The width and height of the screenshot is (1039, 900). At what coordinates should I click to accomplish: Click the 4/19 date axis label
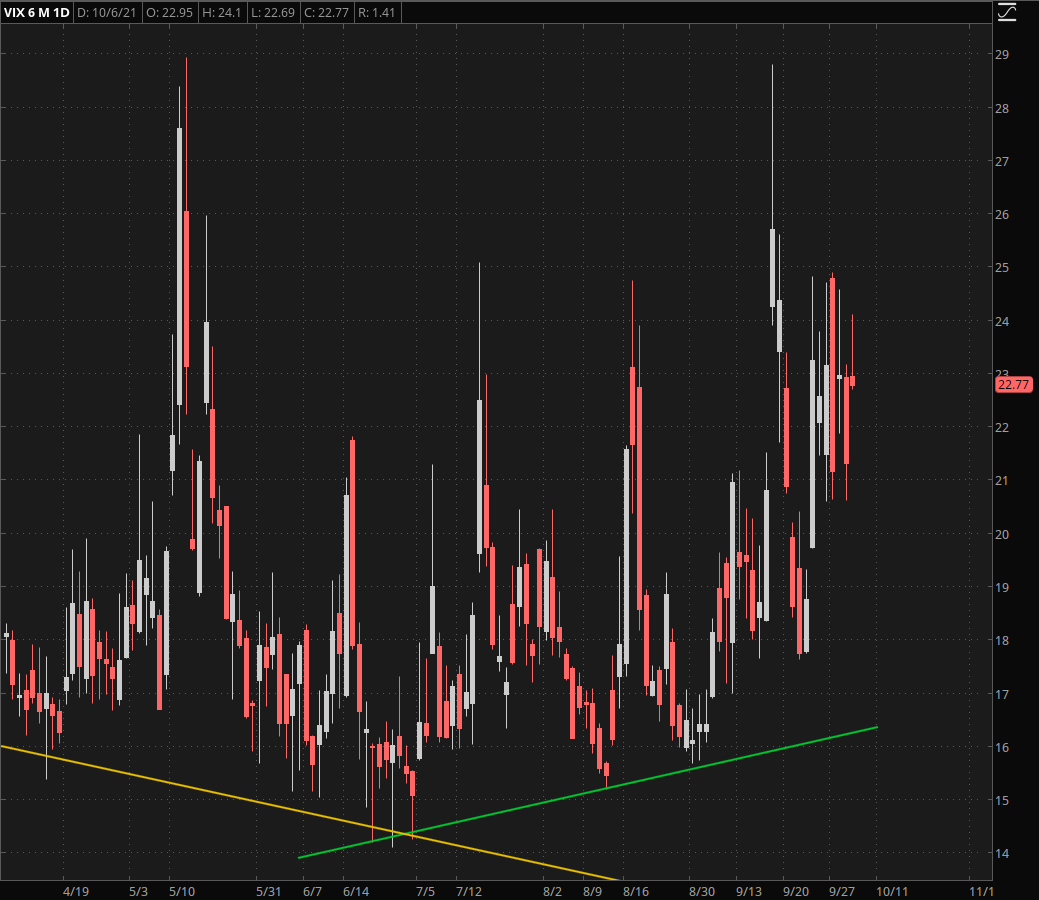76,891
